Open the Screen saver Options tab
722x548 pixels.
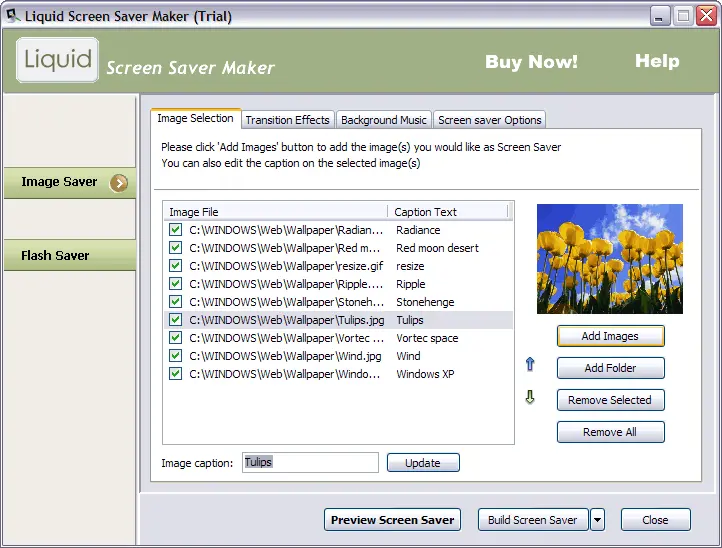(x=490, y=120)
